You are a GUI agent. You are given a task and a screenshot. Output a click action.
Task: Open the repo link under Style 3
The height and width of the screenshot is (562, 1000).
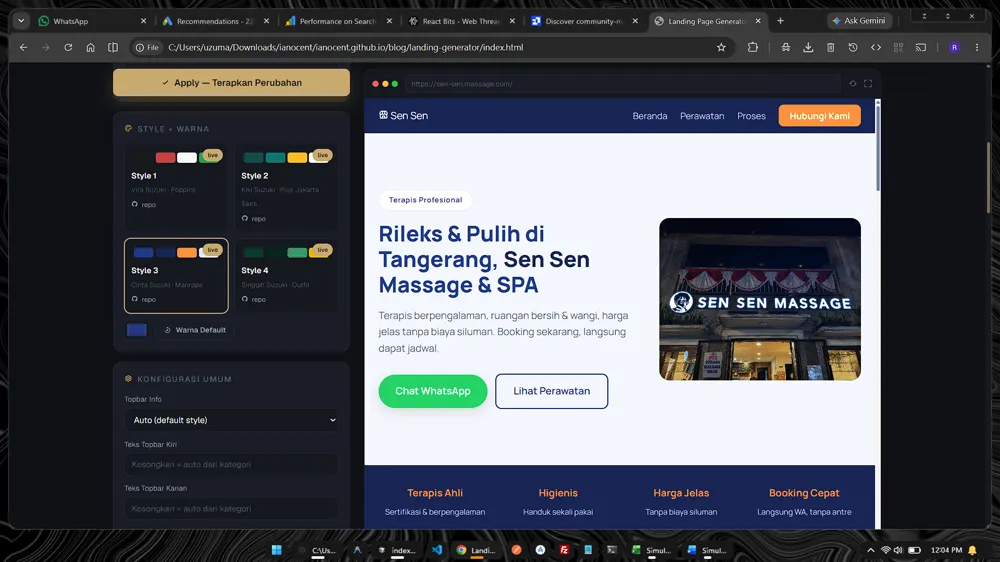coord(143,299)
